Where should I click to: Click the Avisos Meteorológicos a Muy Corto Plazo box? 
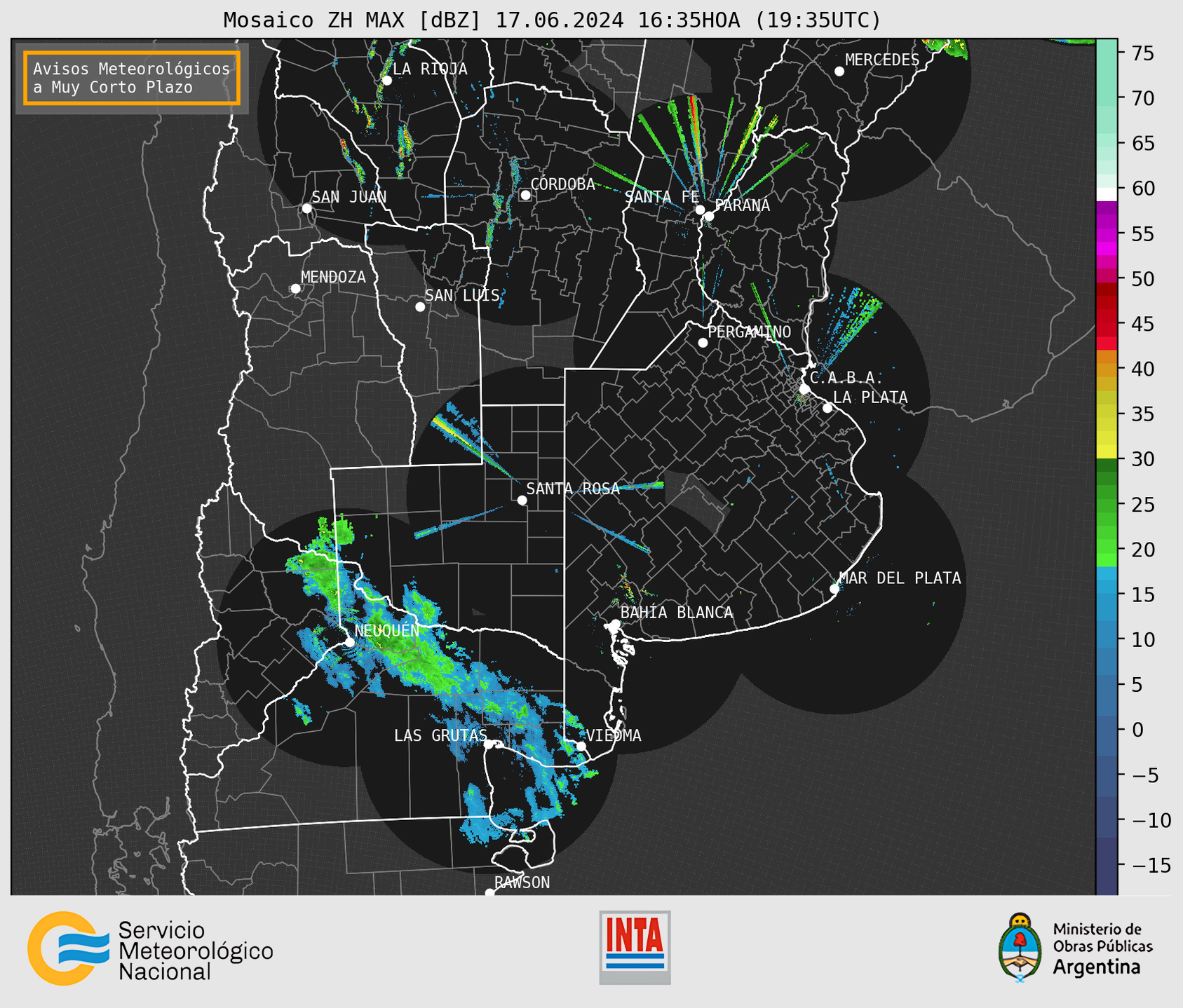[132, 78]
